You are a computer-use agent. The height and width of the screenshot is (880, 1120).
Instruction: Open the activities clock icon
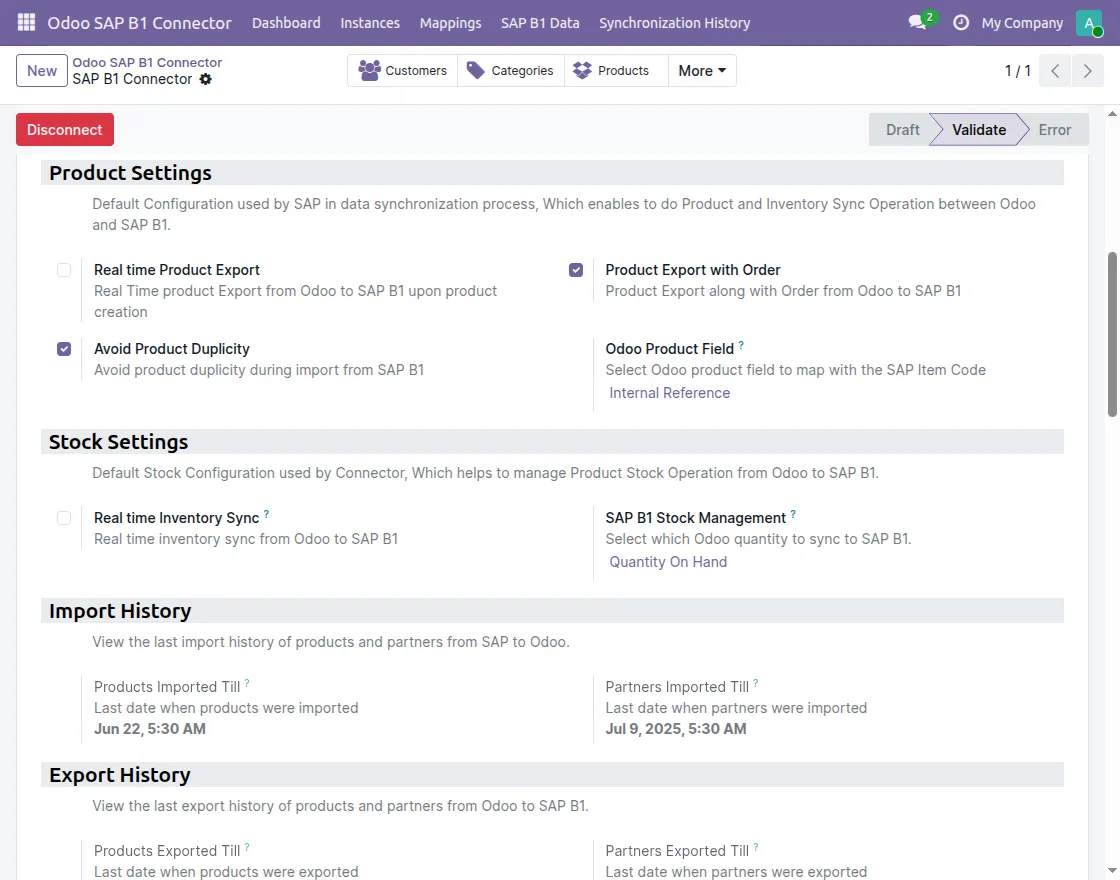[961, 23]
